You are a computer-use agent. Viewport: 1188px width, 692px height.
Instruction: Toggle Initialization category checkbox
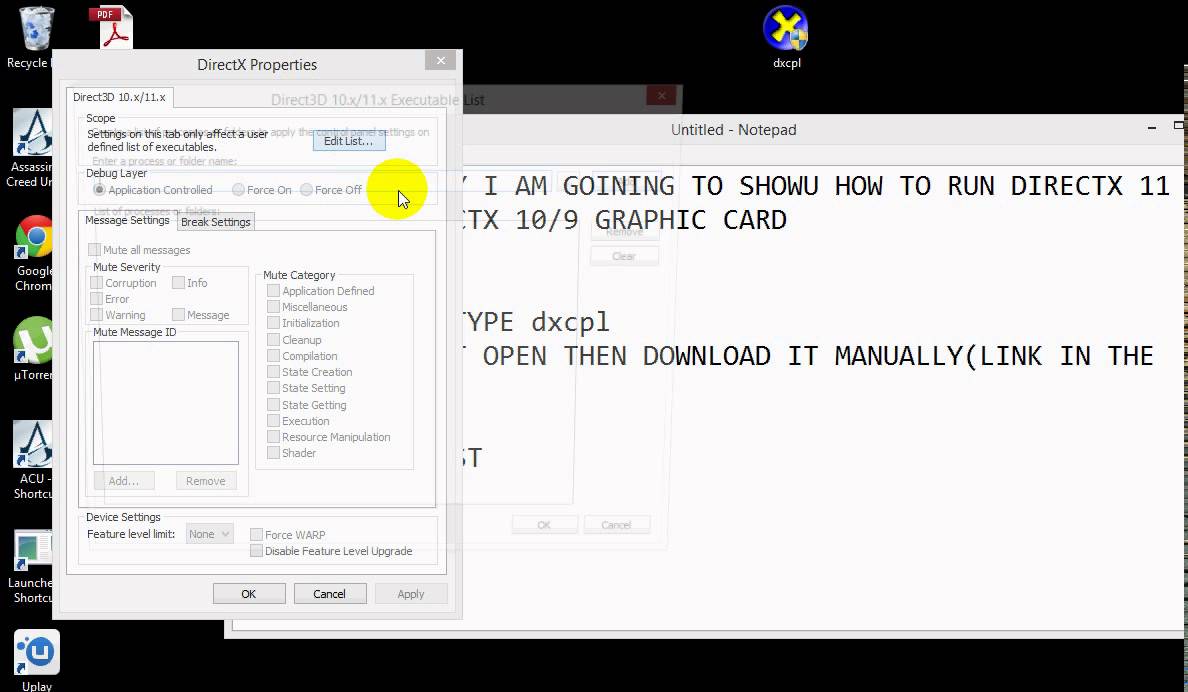coord(274,323)
